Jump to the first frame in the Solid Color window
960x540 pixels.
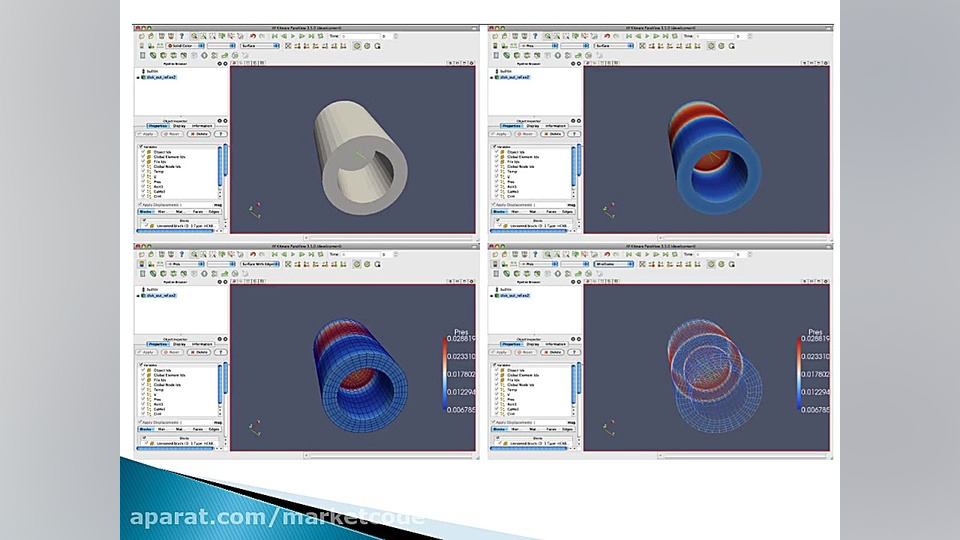coord(274,36)
